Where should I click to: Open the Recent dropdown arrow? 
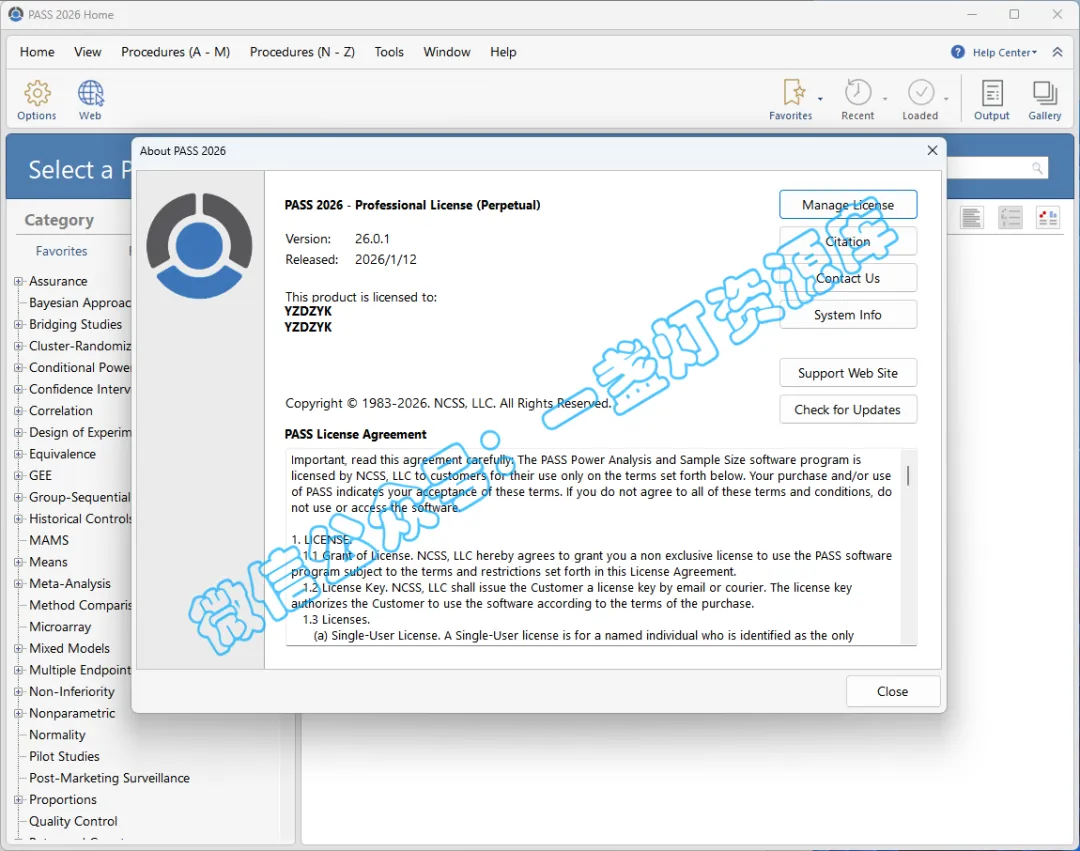(885, 99)
